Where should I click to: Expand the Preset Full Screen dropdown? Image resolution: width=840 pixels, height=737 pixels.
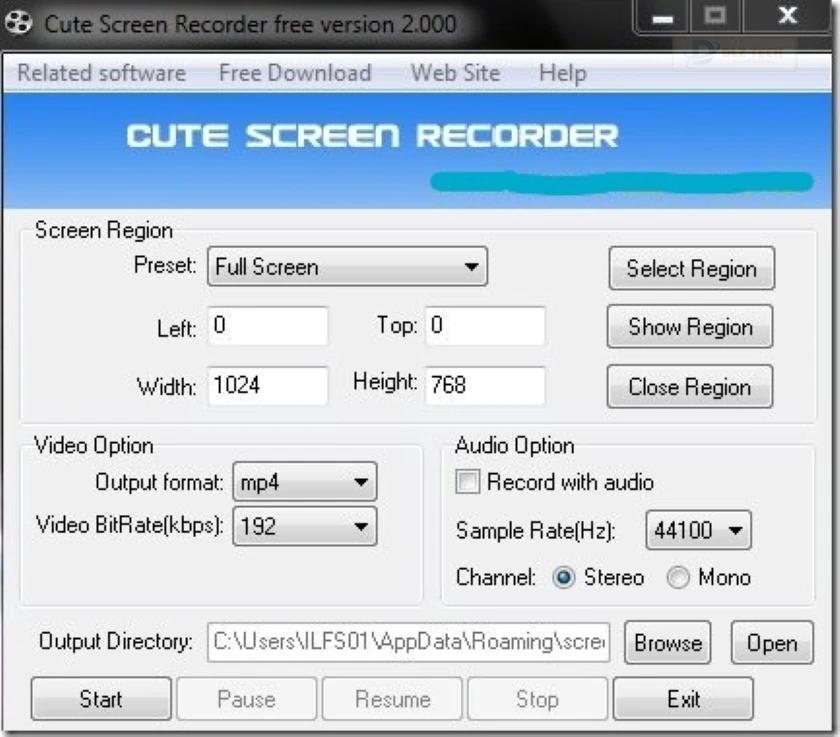pos(347,266)
